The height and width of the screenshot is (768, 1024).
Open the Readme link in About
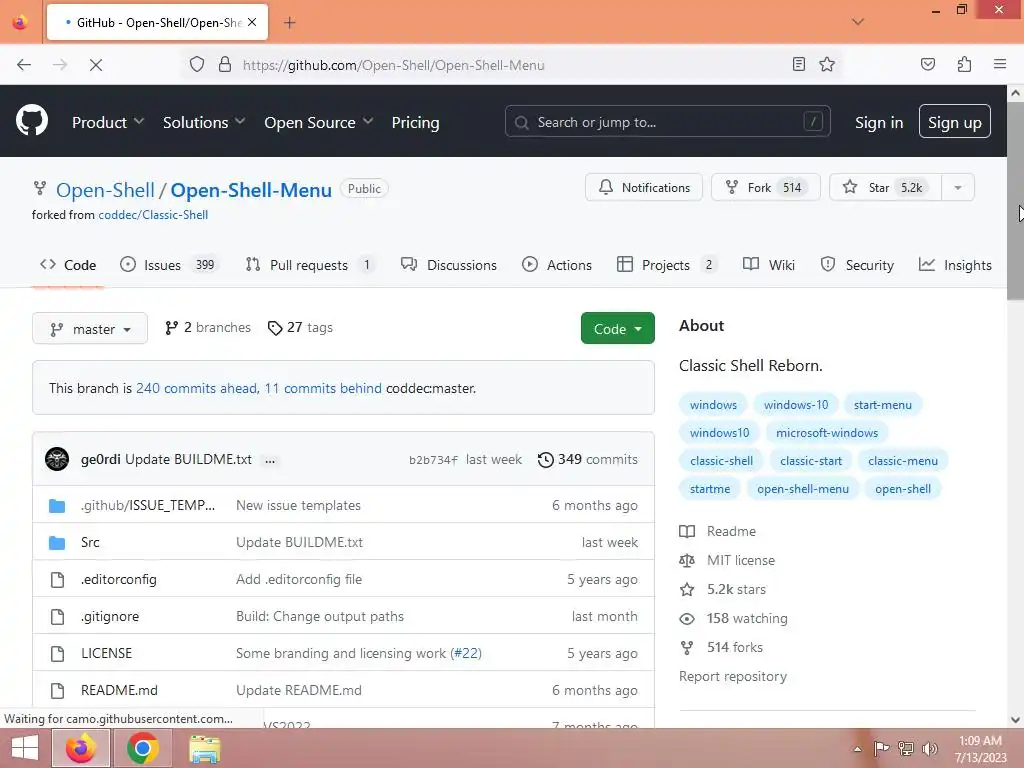click(x=718, y=531)
